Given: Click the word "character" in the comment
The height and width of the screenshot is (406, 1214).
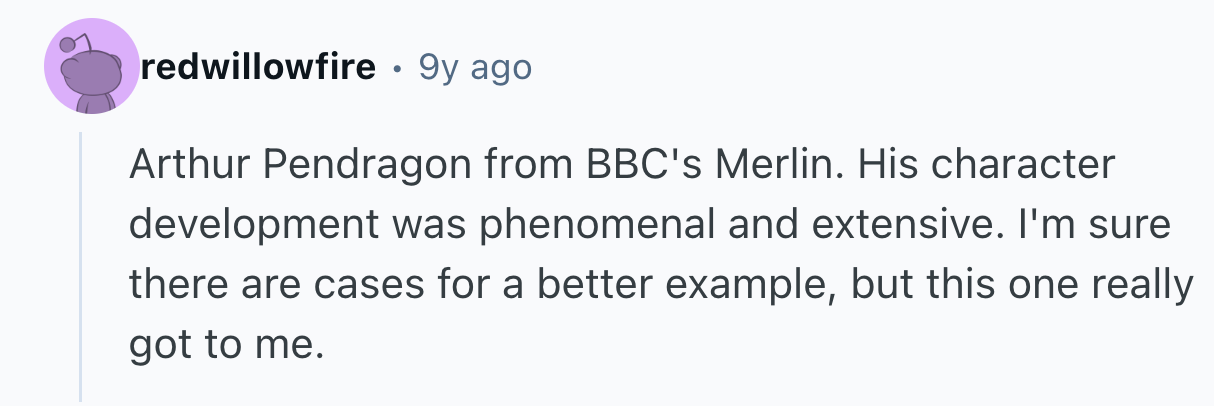Looking at the screenshot, I should tap(1033, 165).
